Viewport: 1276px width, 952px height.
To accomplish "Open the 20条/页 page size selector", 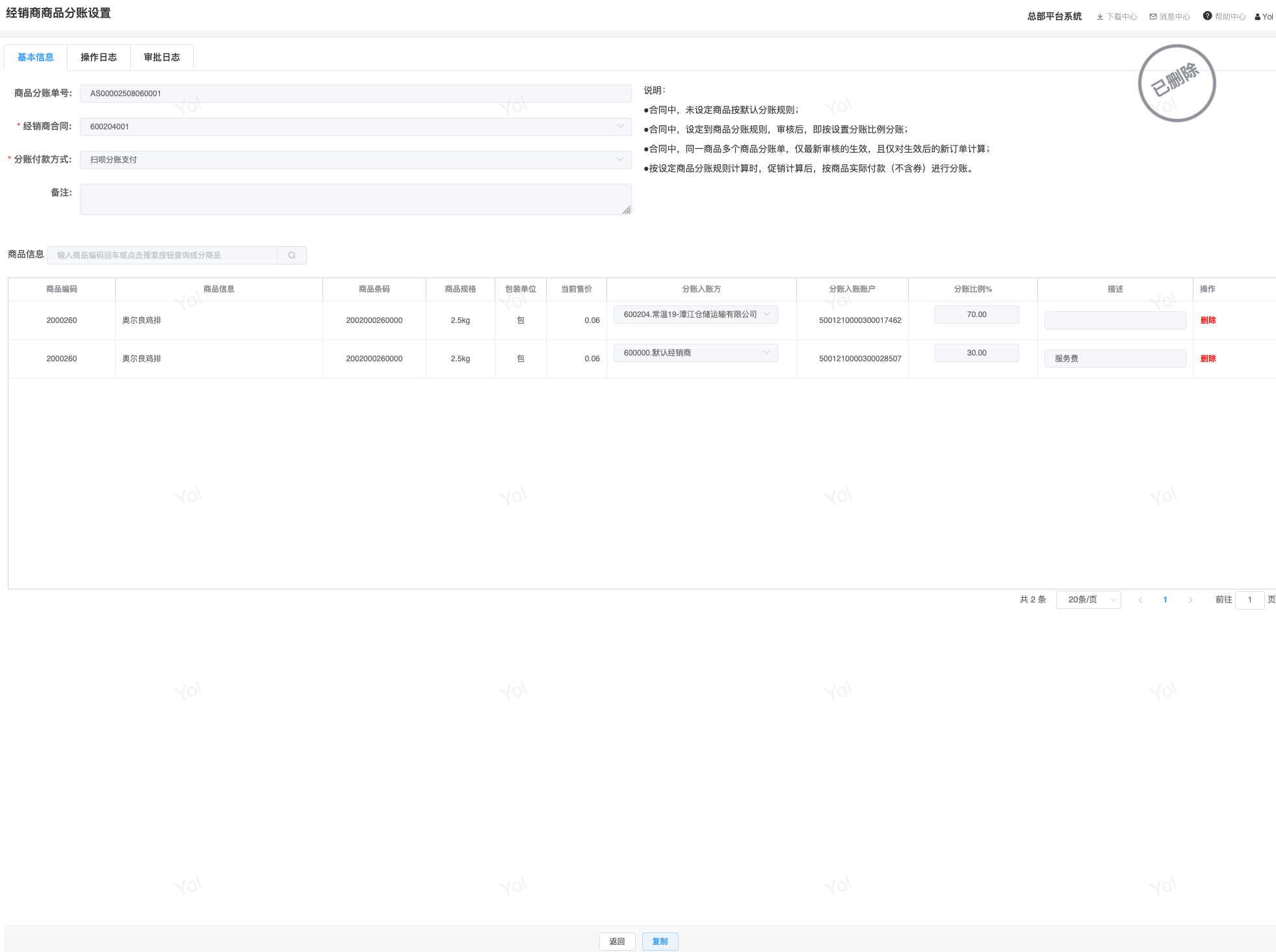I will tap(1088, 600).
